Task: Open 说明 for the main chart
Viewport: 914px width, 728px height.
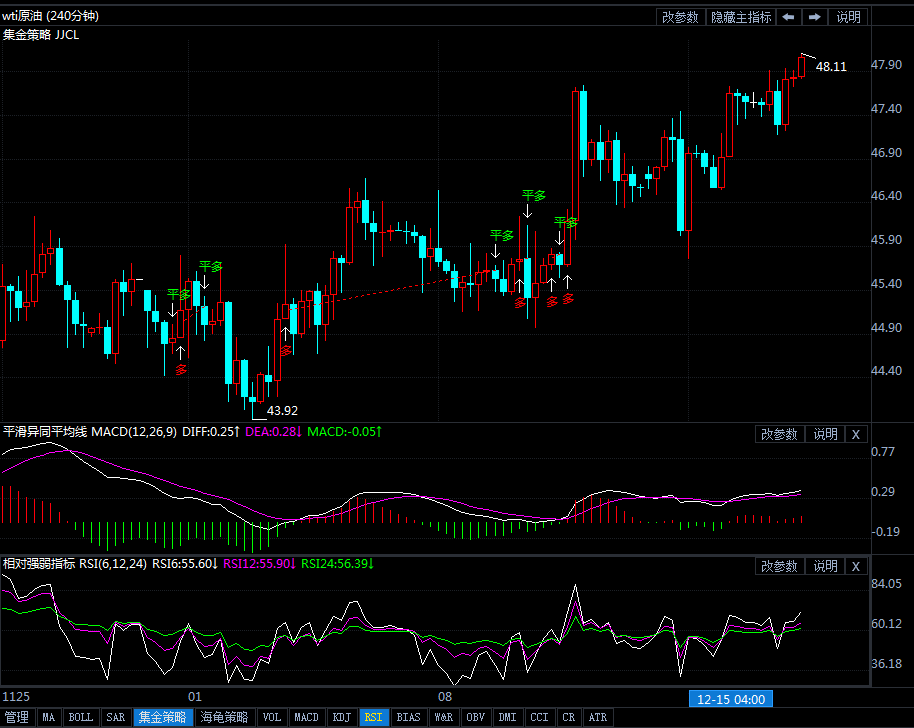Action: 848,17
